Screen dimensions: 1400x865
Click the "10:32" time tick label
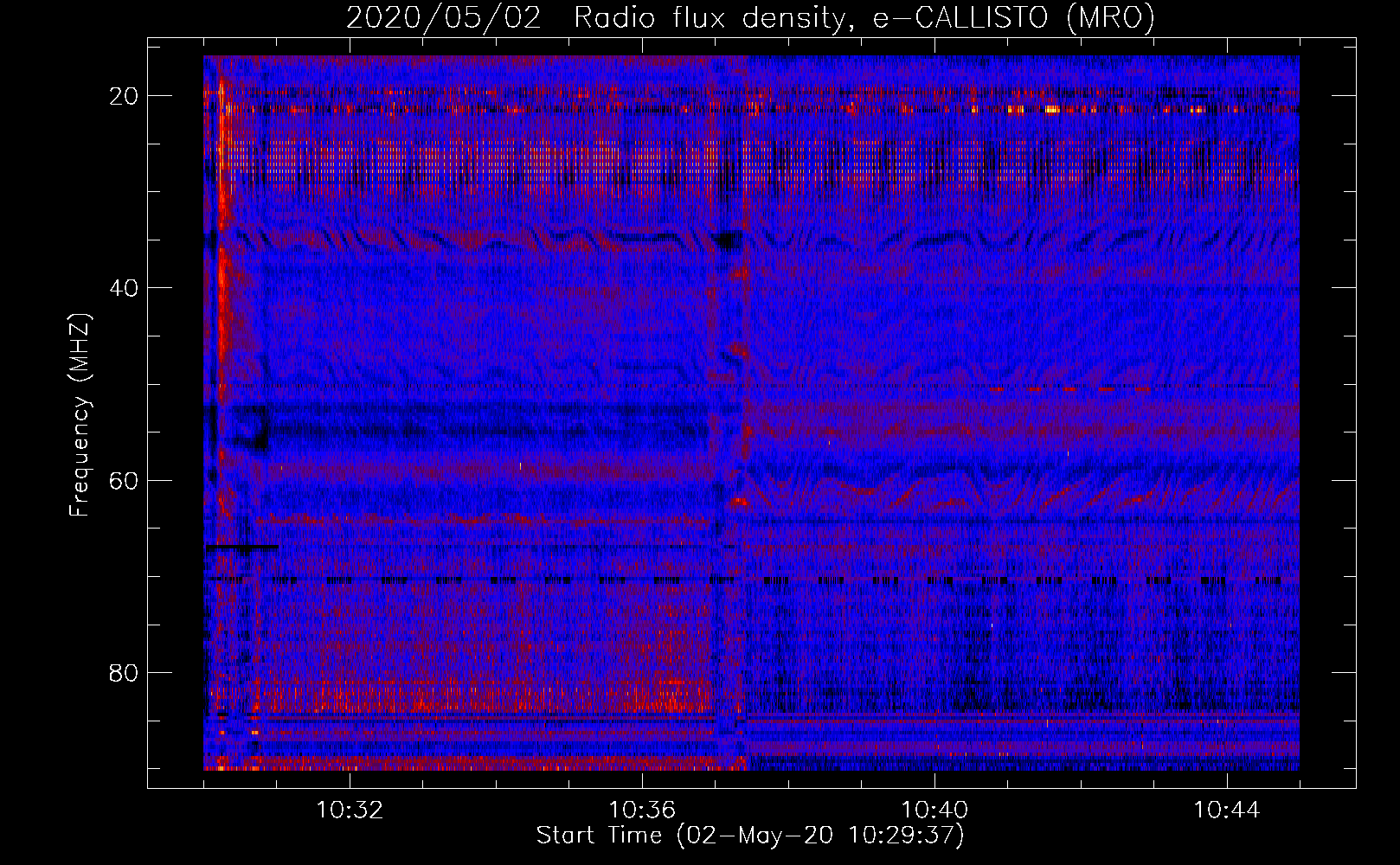350,810
